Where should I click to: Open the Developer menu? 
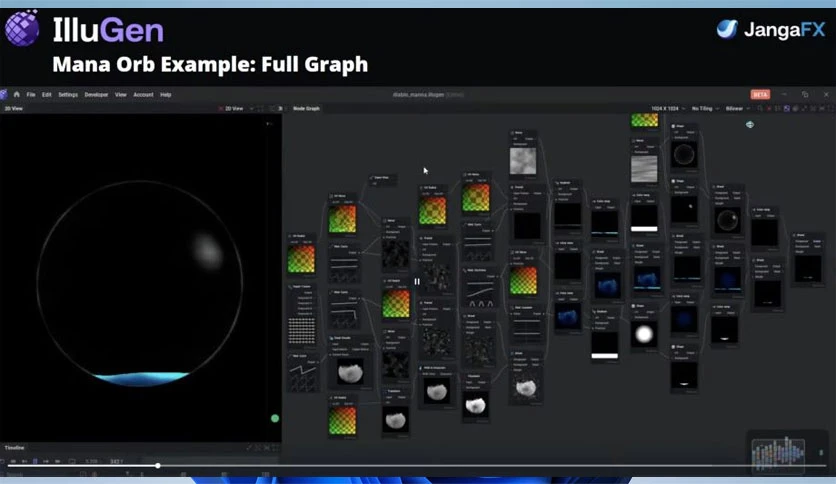click(x=96, y=94)
